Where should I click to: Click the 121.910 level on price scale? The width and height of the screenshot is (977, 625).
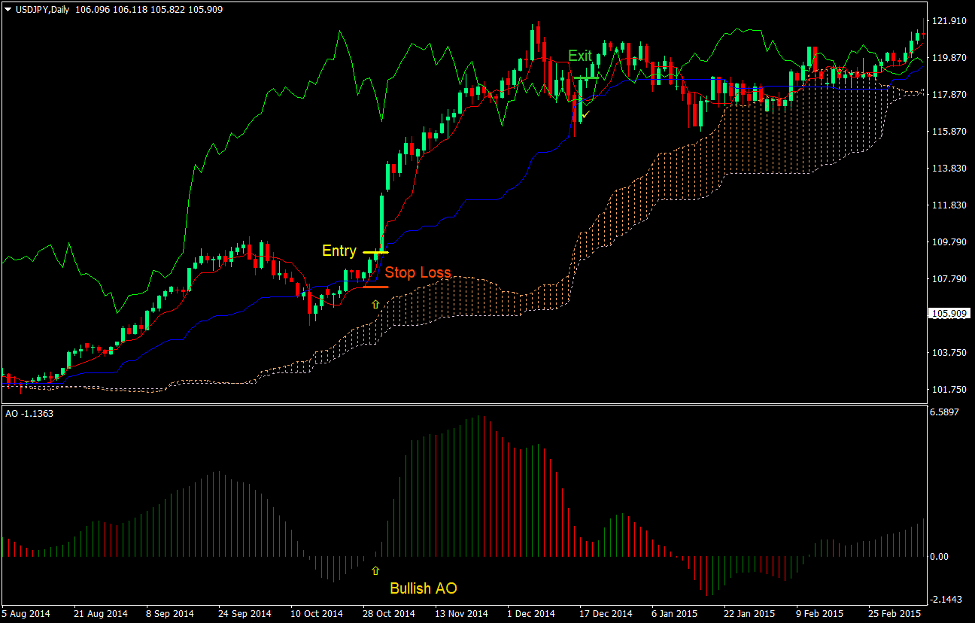click(946, 21)
